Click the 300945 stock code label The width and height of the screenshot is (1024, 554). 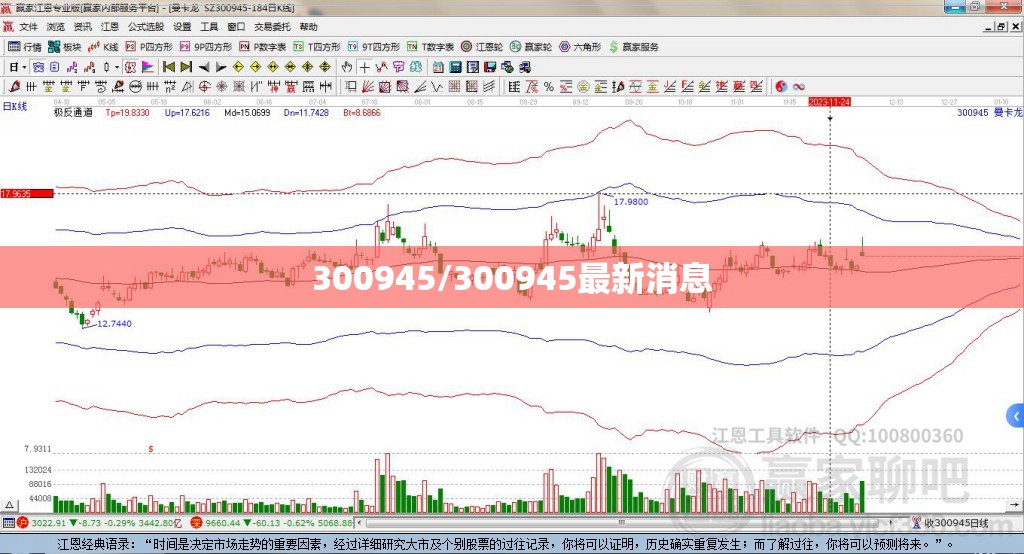pos(972,112)
